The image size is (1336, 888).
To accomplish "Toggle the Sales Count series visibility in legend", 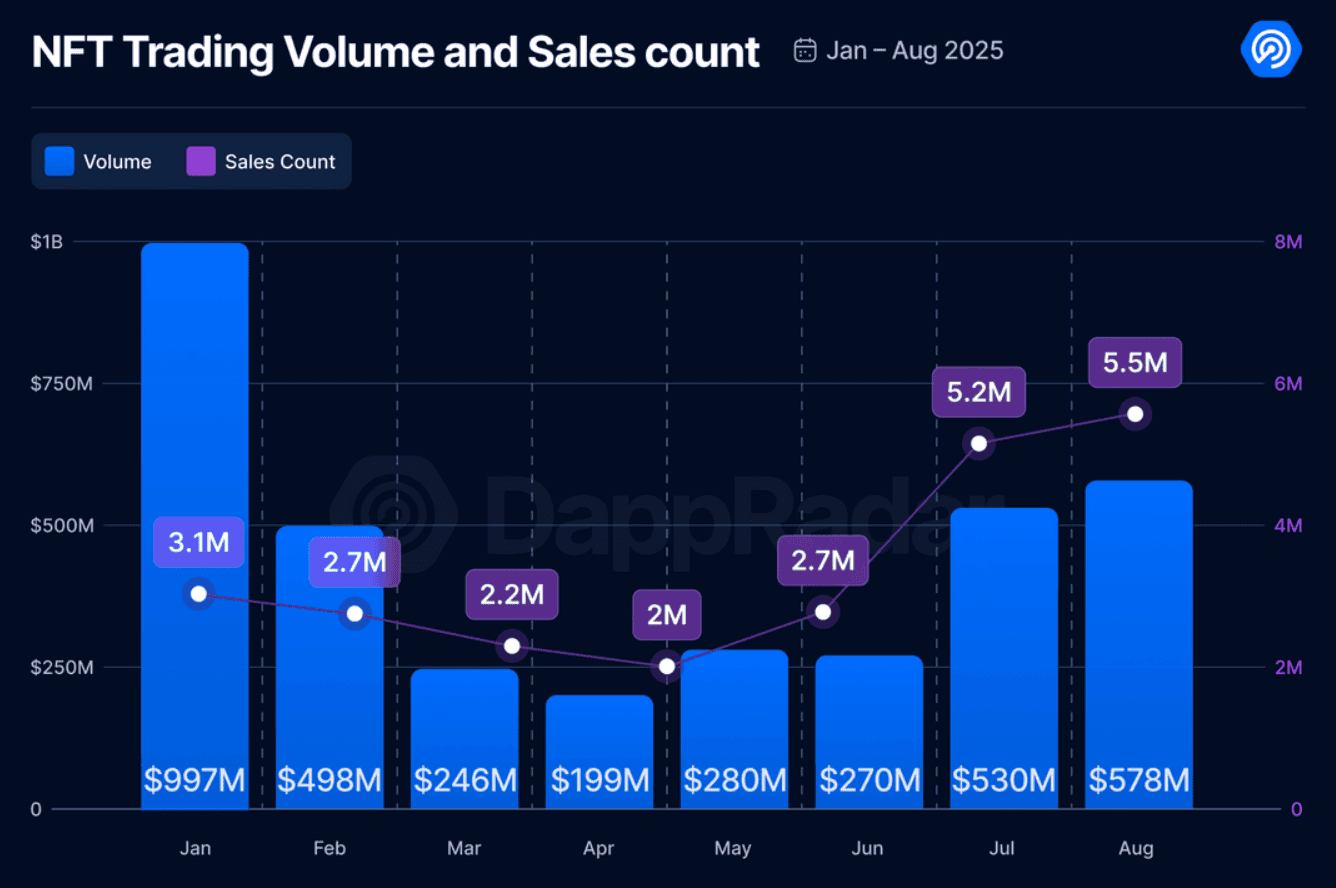I will [264, 160].
